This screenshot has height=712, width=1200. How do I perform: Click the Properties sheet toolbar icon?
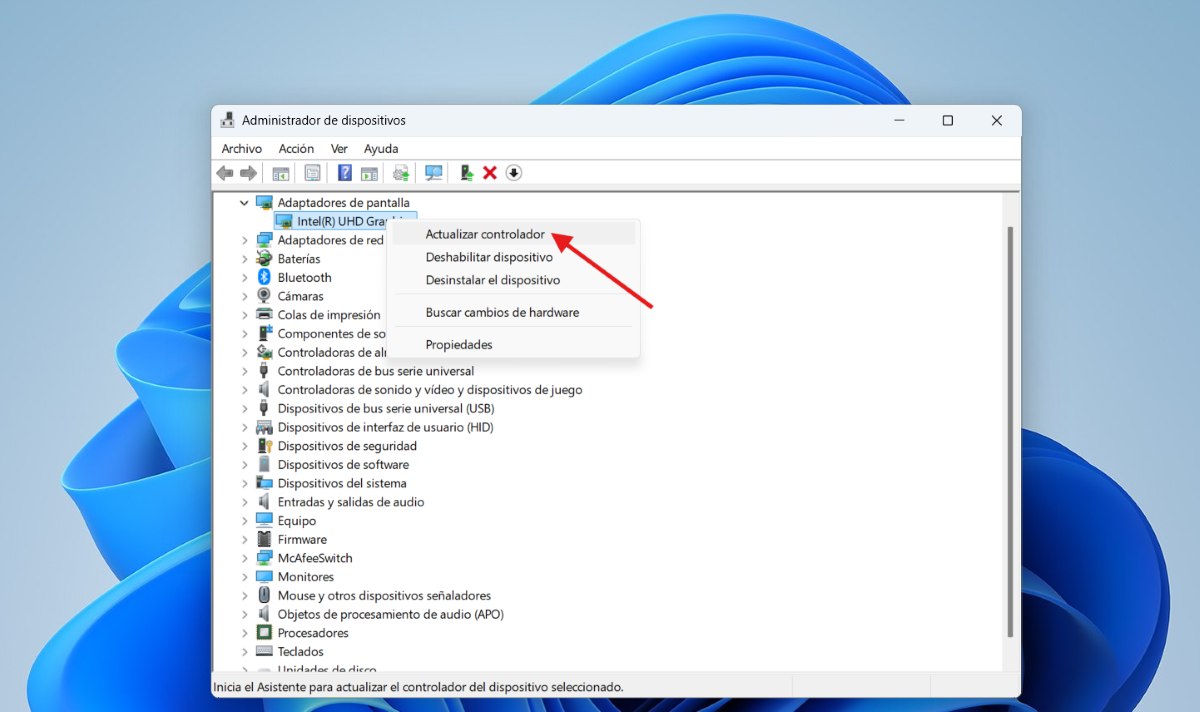tap(313, 173)
